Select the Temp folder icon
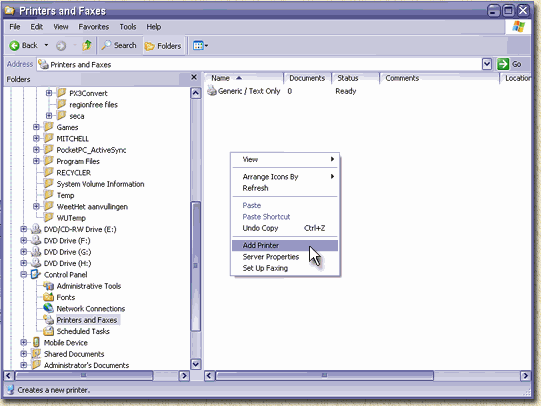The width and height of the screenshot is (541, 406). (x=49, y=195)
